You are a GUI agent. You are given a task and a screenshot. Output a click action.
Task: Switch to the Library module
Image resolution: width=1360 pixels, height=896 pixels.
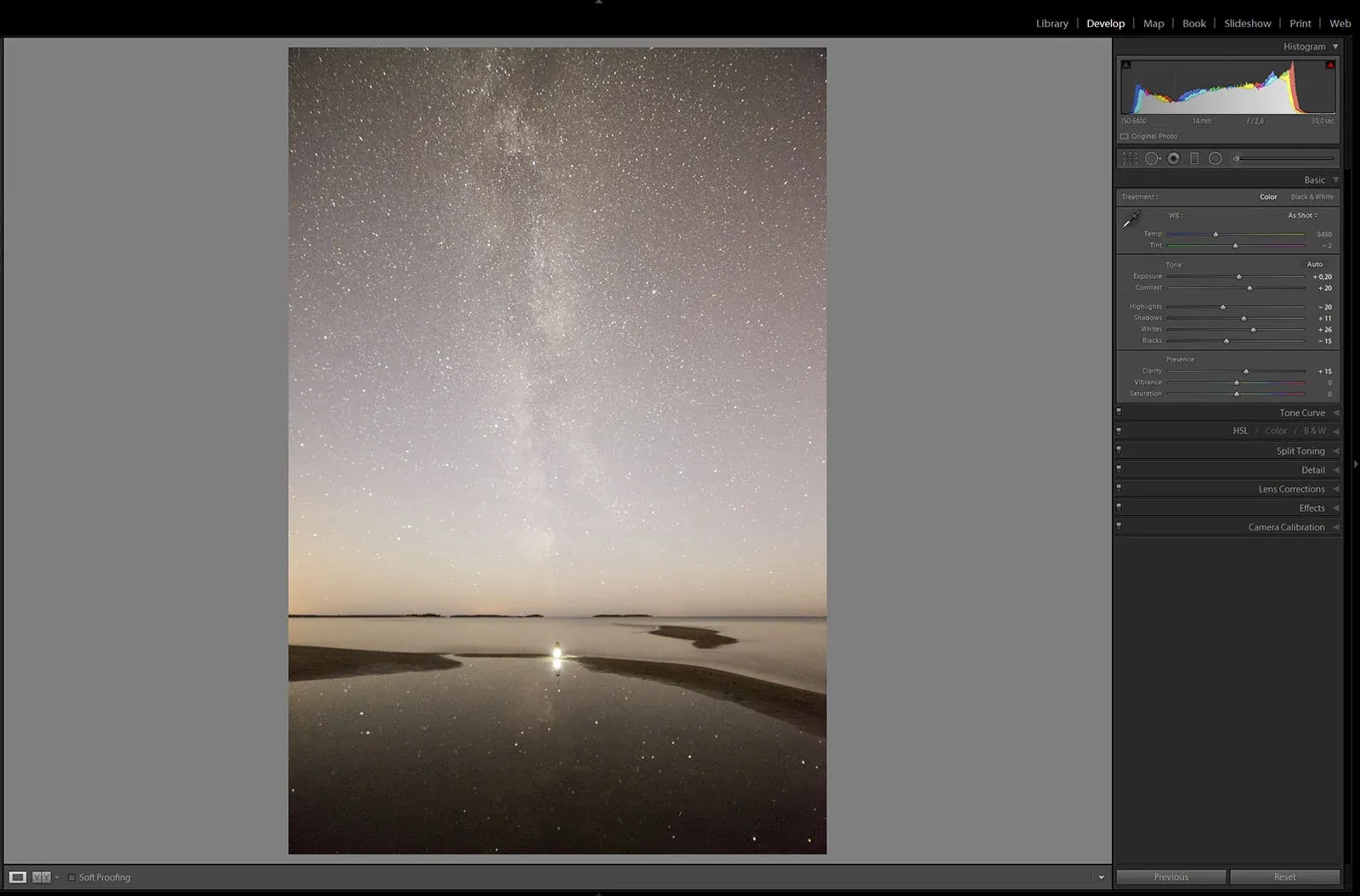pyautogui.click(x=1051, y=24)
